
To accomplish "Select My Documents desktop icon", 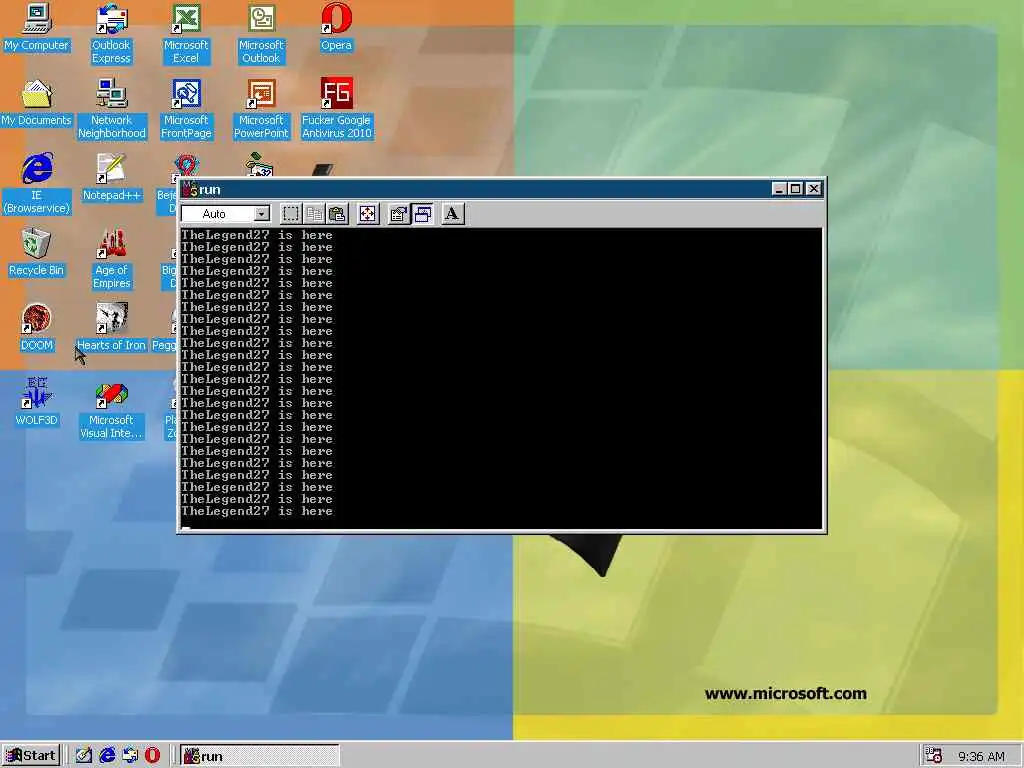I will [36, 103].
